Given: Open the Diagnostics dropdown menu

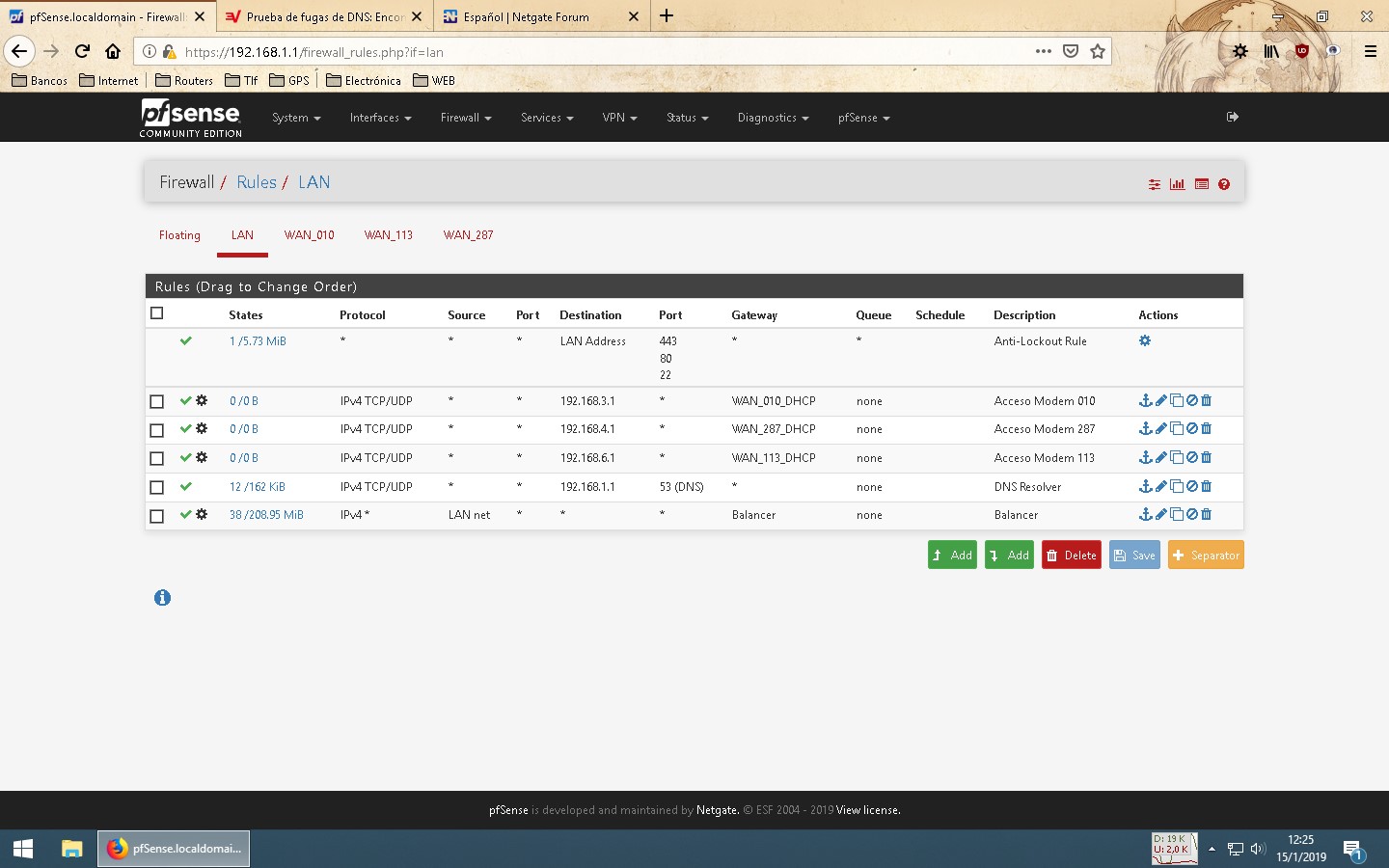Looking at the screenshot, I should (773, 118).
